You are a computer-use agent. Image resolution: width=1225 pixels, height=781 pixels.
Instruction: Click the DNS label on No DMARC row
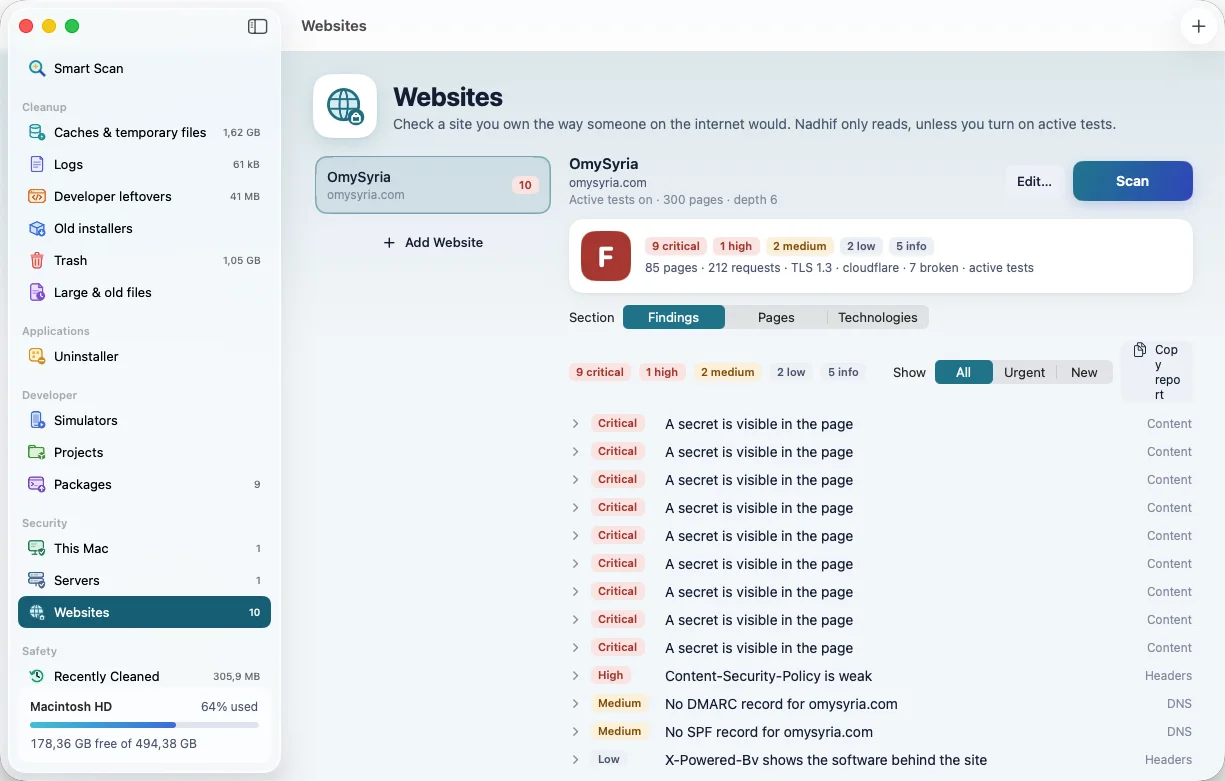tap(1179, 704)
